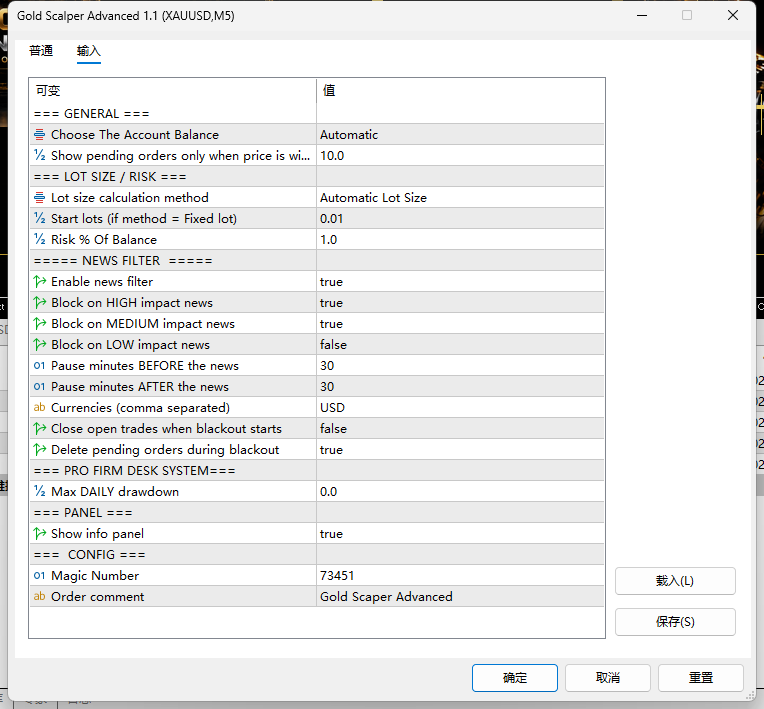The height and width of the screenshot is (709, 764).
Task: Open the Automatic Lot Size value dropdown
Action: (x=460, y=197)
